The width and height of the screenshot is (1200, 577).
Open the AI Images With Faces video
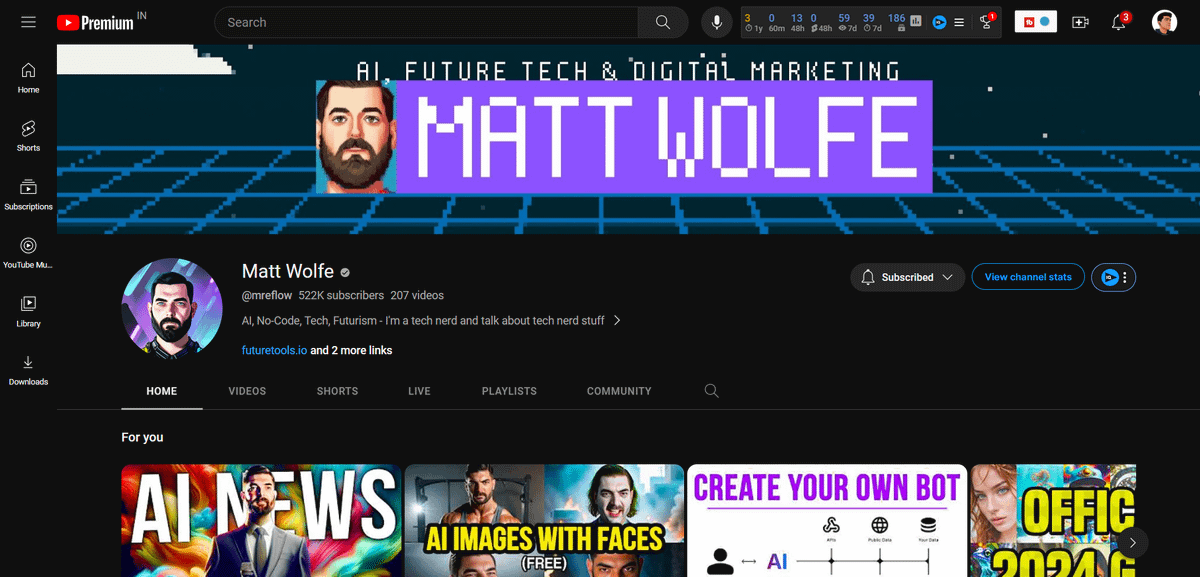click(x=544, y=520)
